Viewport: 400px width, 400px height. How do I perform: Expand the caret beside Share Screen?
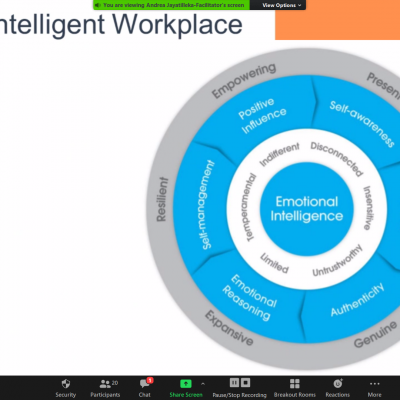pyautogui.click(x=203, y=384)
